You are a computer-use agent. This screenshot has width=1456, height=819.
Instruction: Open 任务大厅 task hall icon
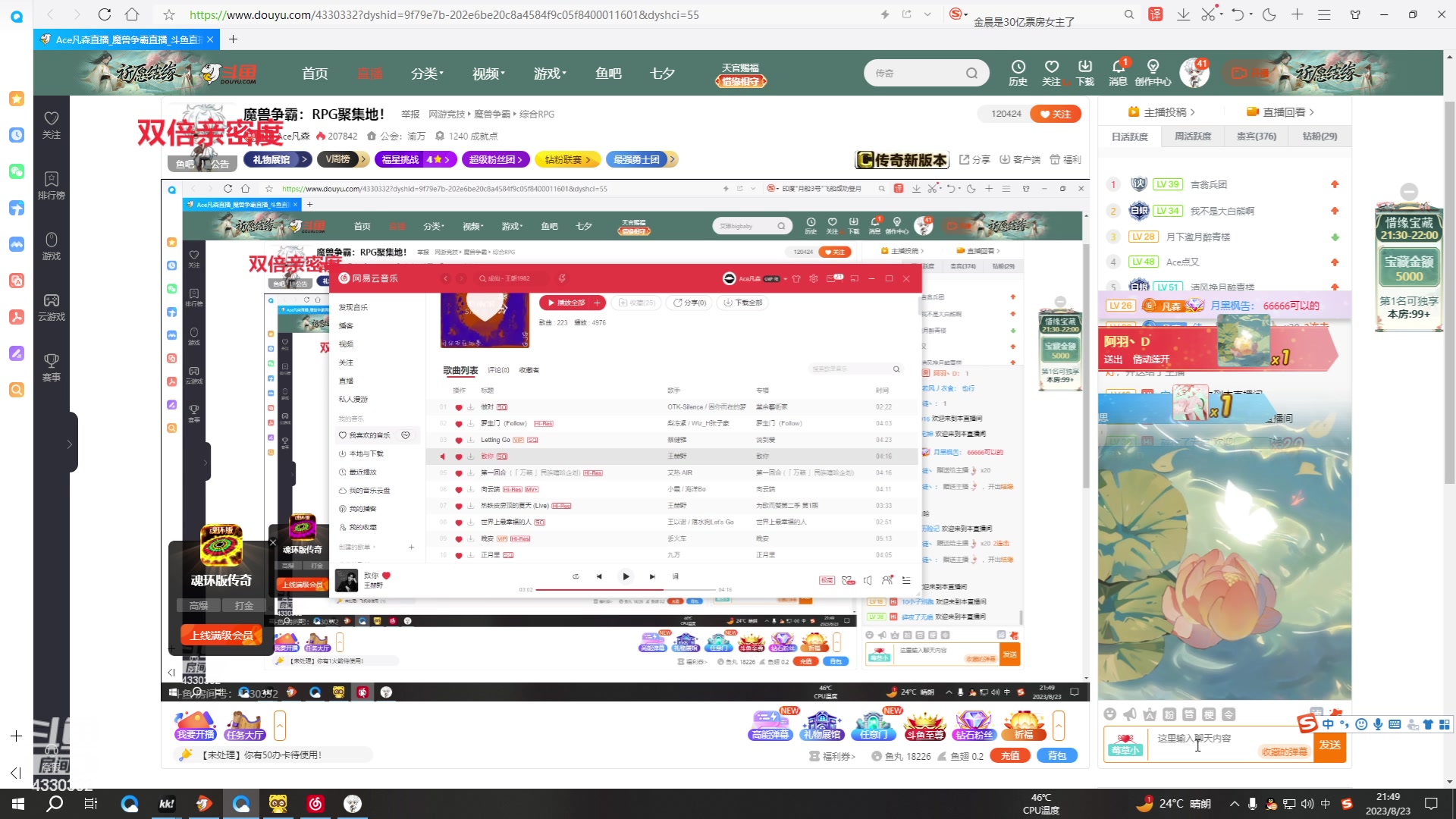pyautogui.click(x=245, y=726)
